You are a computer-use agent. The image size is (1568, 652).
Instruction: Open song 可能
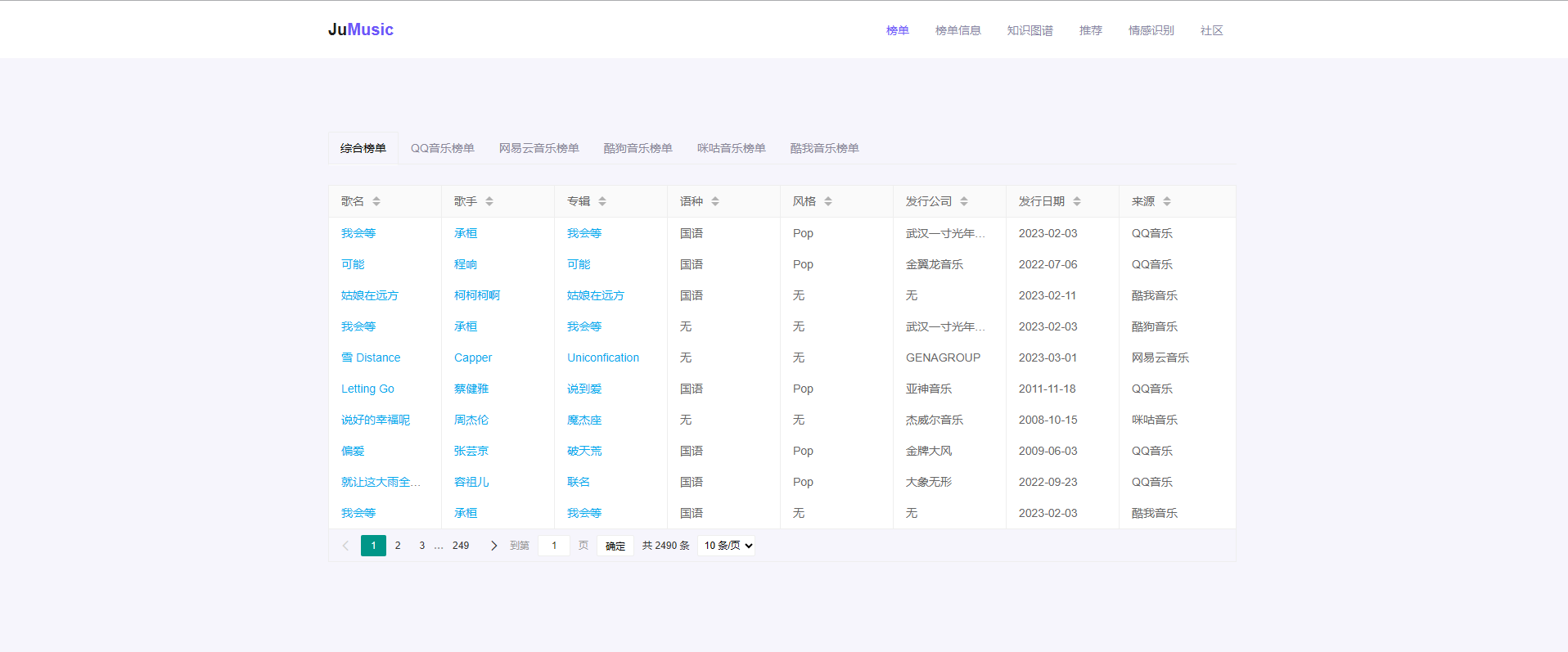click(353, 264)
